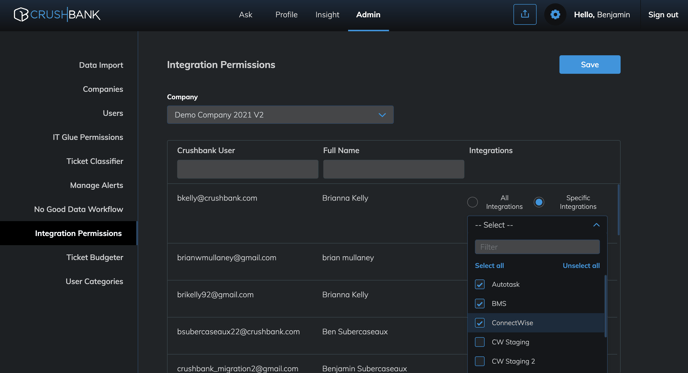Viewport: 688px width, 373px height.
Task: Open Ticket Budgeter page
Action: click(x=95, y=257)
